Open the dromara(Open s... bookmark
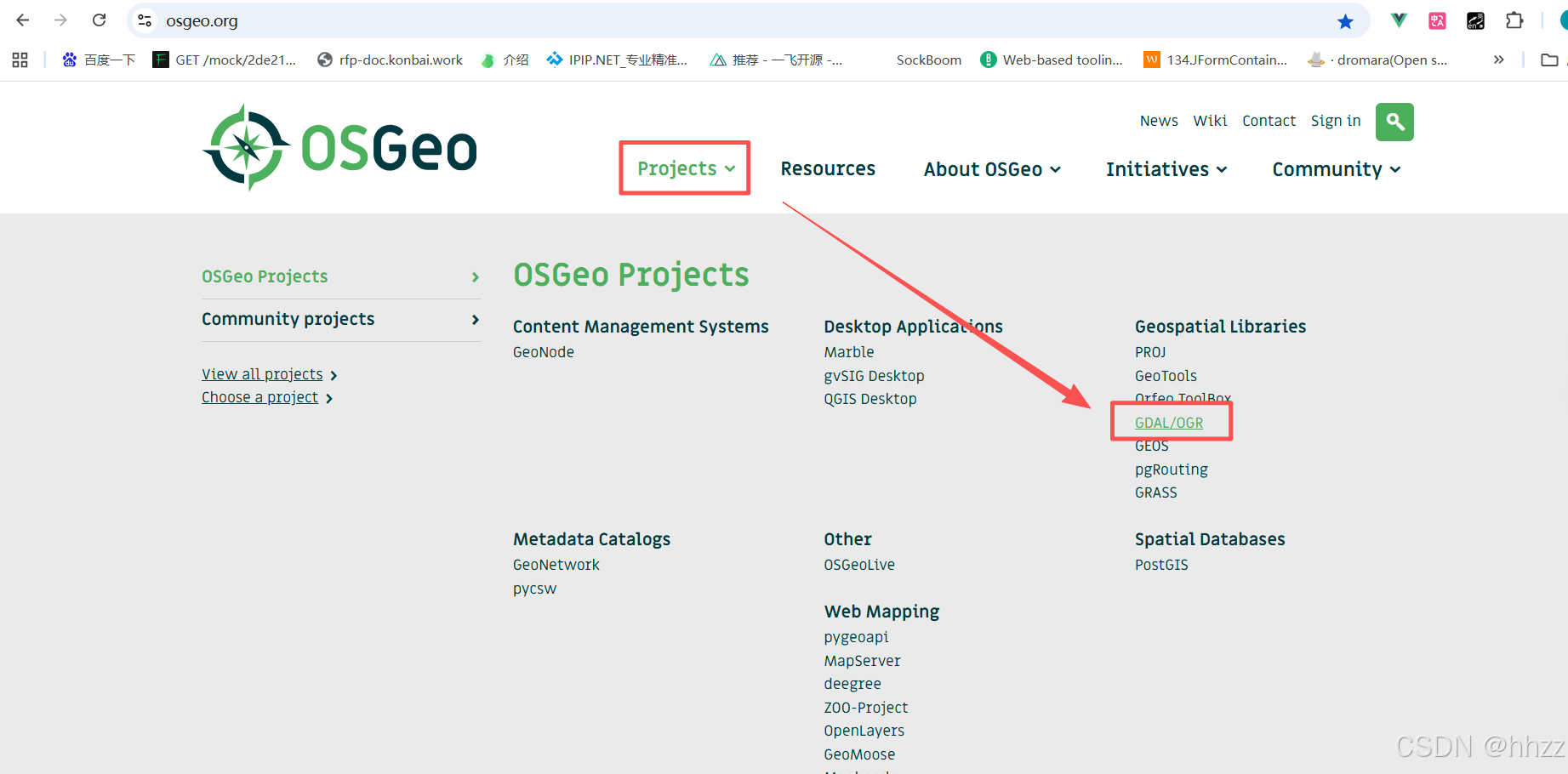The image size is (1568, 774). click(1378, 60)
